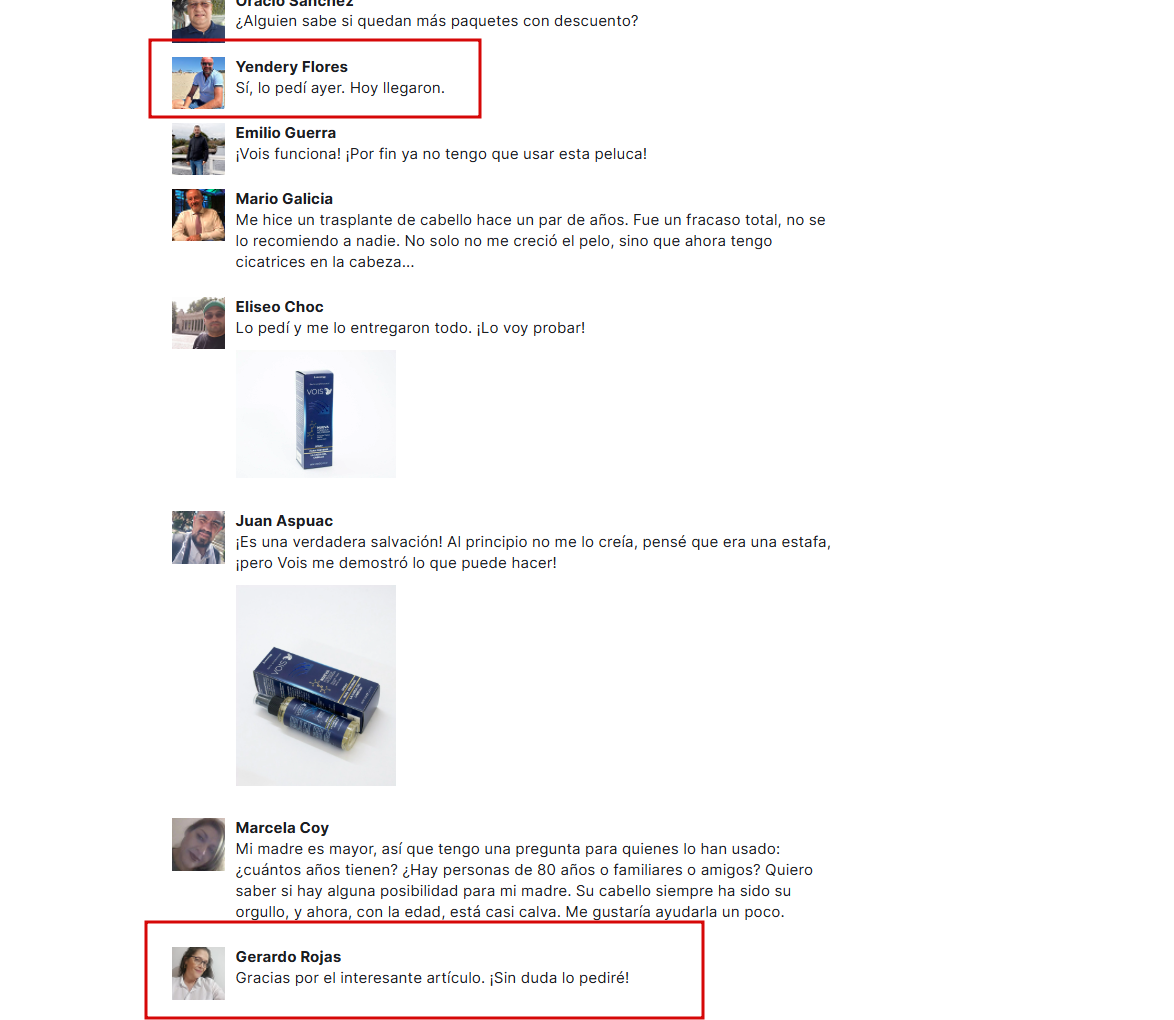Screen dimensions: 1174x1020
Task: Click the name Marcela Coy
Action: [282, 828]
